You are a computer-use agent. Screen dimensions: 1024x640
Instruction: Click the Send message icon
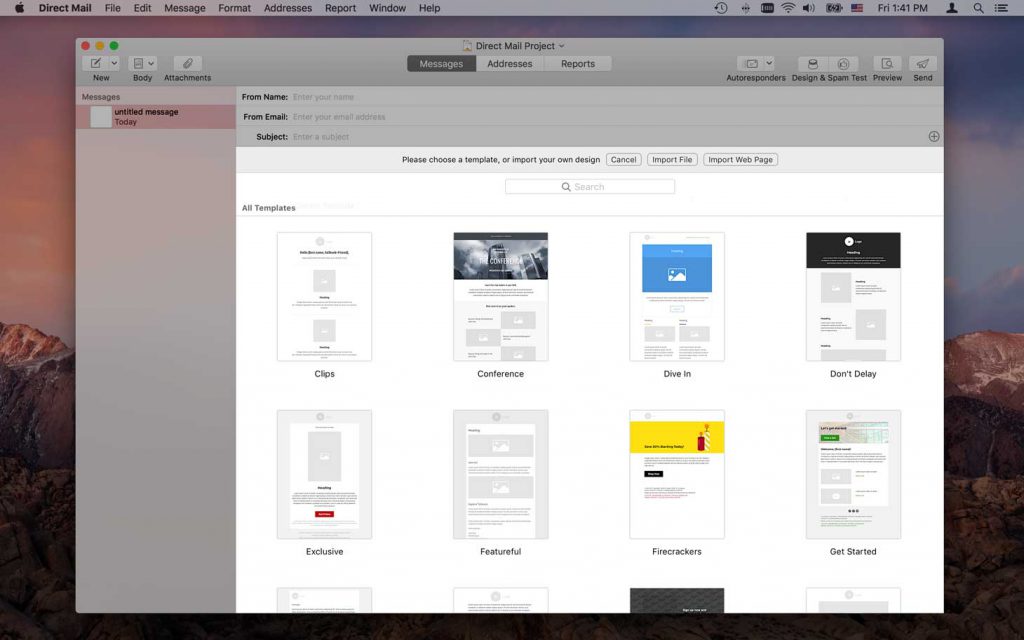pos(922,62)
